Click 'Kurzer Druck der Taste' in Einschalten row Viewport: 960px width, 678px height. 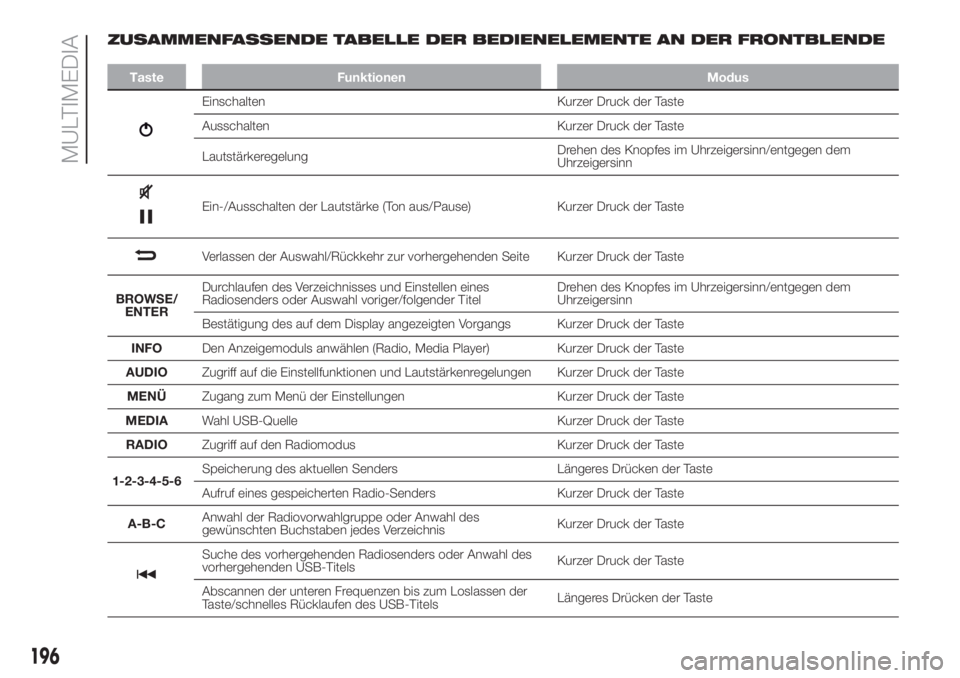tap(620, 102)
